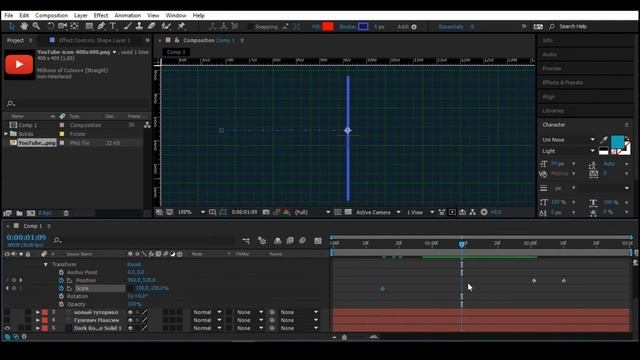Select the Horizontal Type tool
640x360 pixels.
113,26
